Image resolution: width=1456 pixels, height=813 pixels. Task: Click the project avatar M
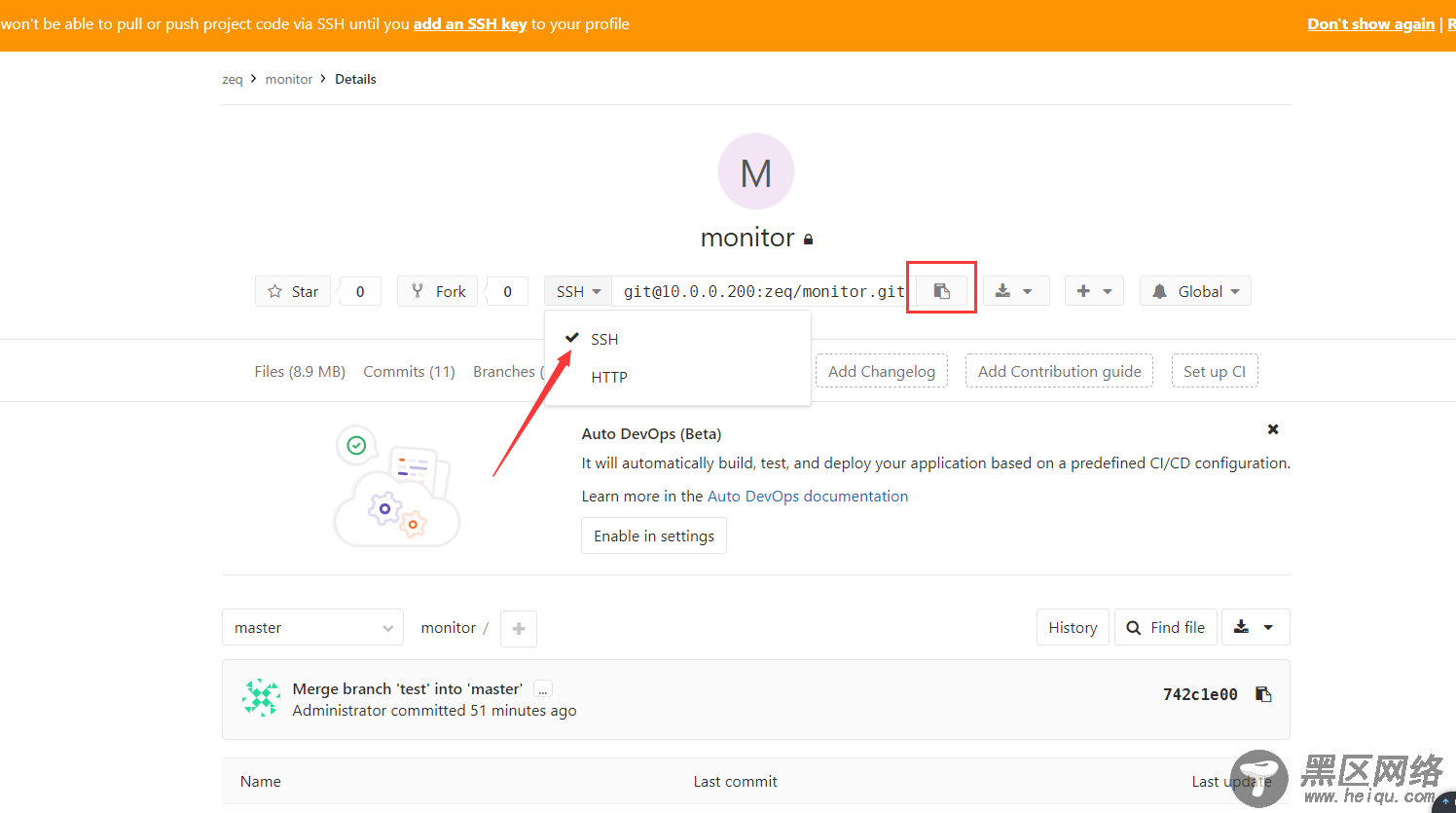pos(756,171)
